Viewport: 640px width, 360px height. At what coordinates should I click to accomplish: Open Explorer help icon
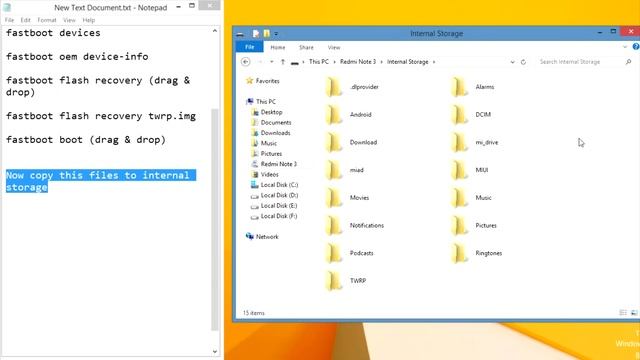point(636,47)
